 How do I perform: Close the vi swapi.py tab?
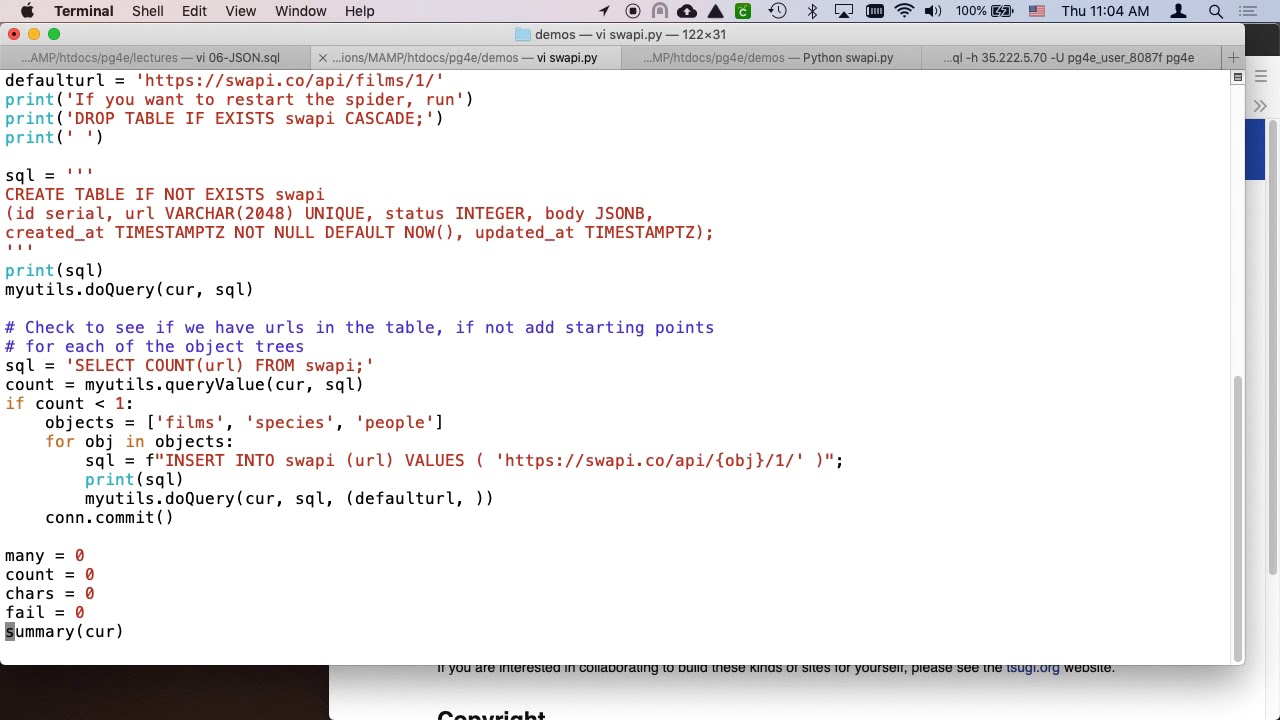(322, 58)
